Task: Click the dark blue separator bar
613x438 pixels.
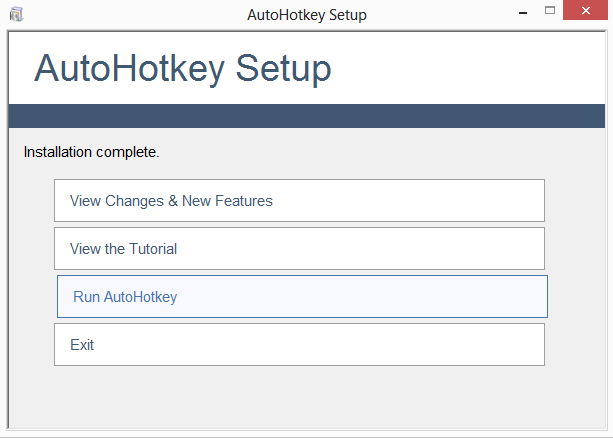Action: tap(306, 115)
